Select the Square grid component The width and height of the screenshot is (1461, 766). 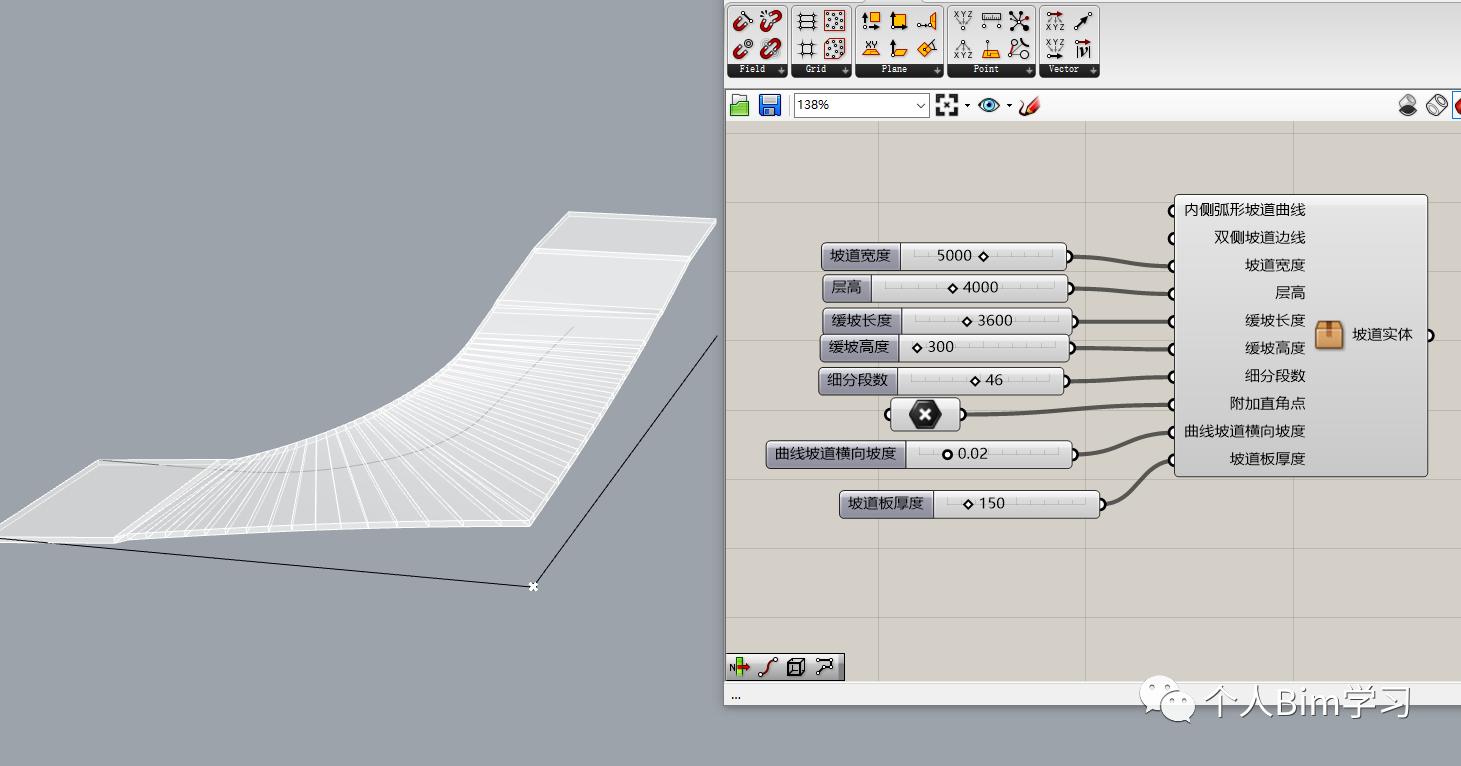[x=807, y=48]
